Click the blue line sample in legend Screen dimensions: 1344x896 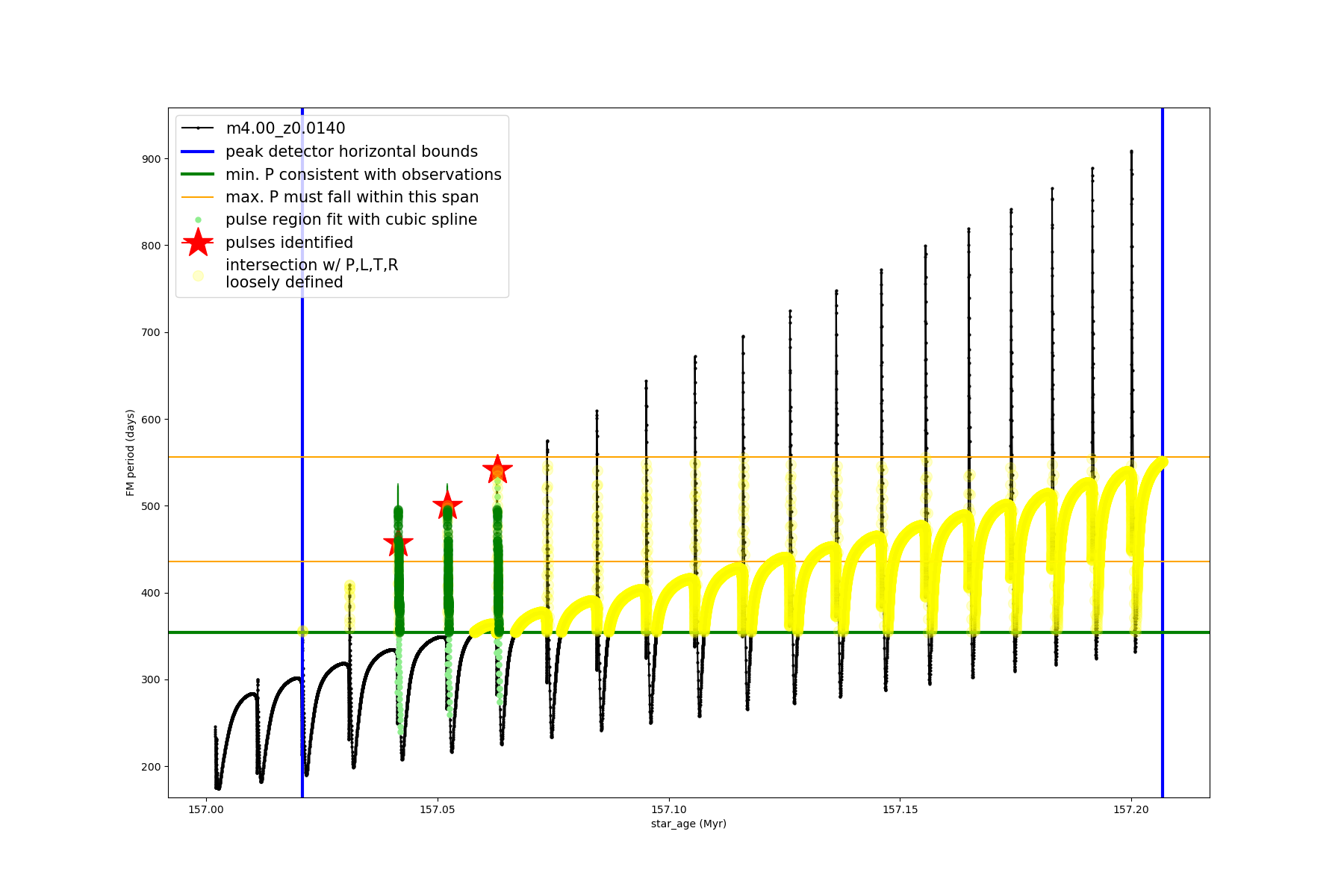click(198, 152)
